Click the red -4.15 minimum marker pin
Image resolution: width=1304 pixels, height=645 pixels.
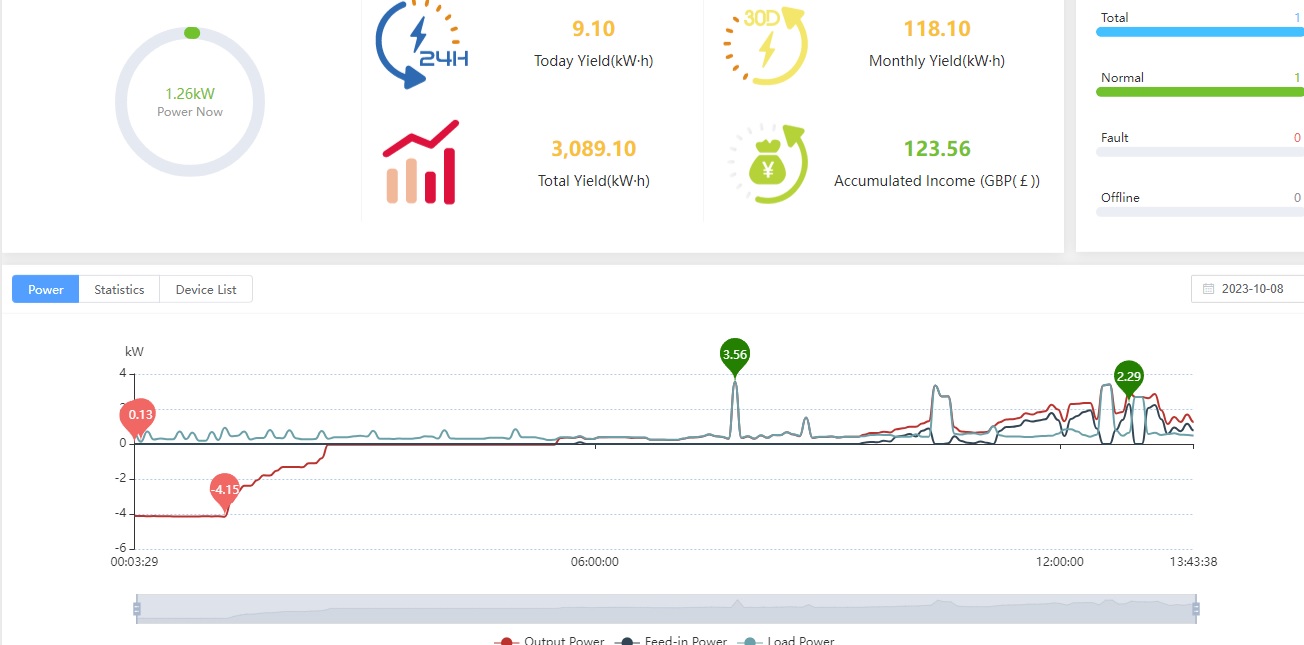click(x=225, y=490)
